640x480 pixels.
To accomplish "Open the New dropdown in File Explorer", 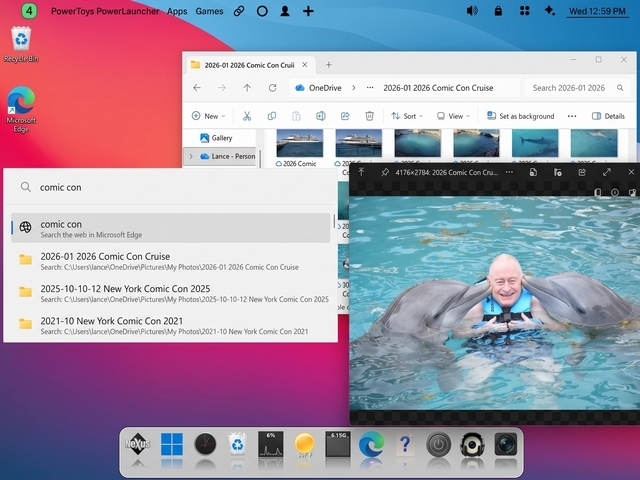I will click(x=208, y=116).
